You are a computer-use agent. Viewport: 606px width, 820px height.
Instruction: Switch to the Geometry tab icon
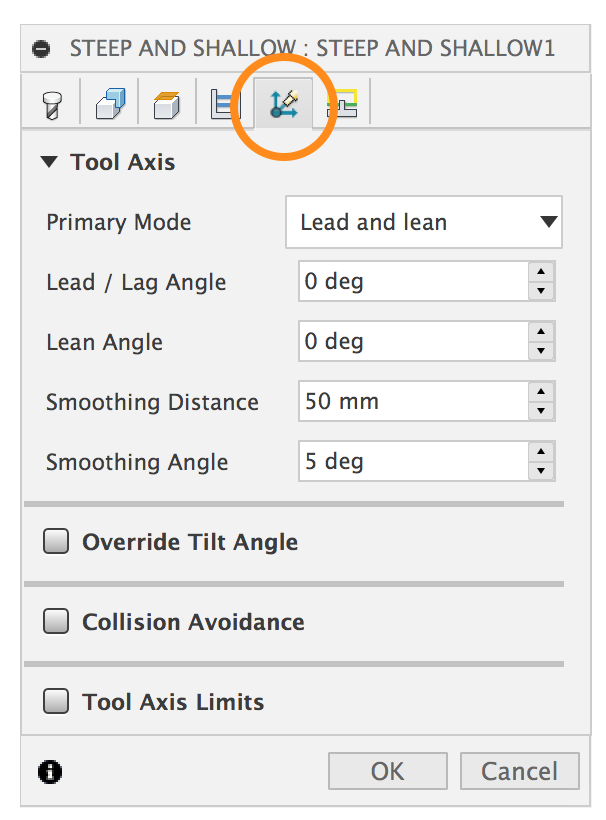tap(109, 103)
